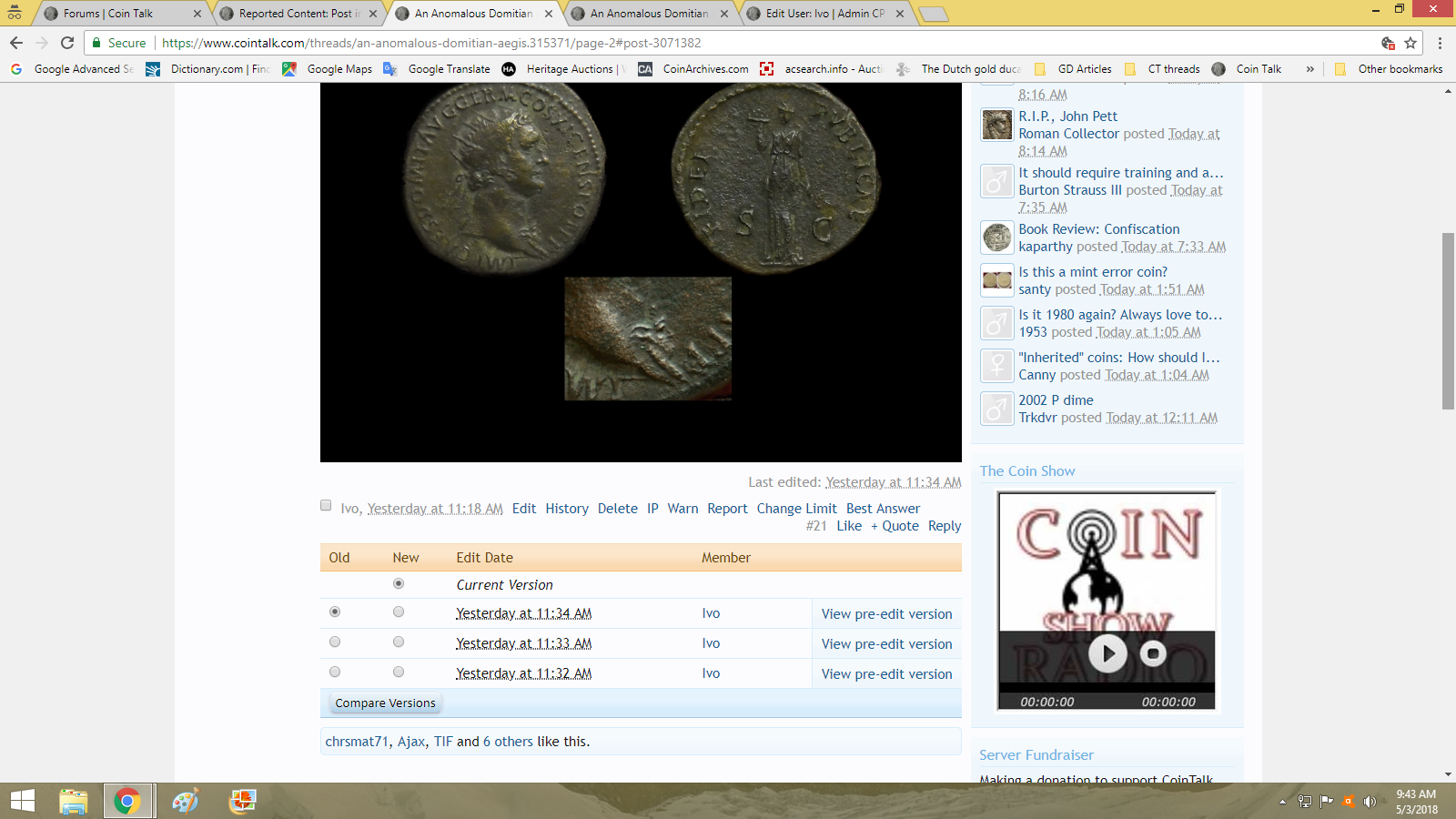
Task: Open the Google Maps bookmark
Action: (x=328, y=69)
